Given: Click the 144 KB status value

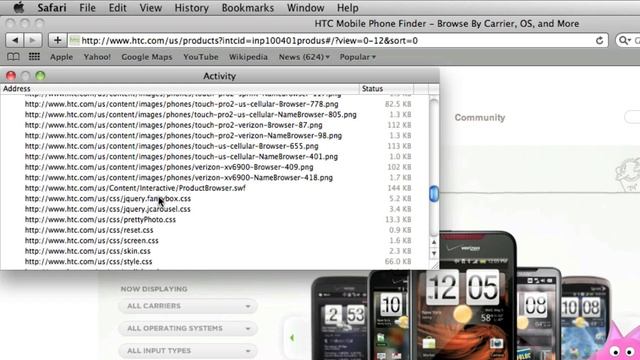Looking at the screenshot, I should point(399,188).
